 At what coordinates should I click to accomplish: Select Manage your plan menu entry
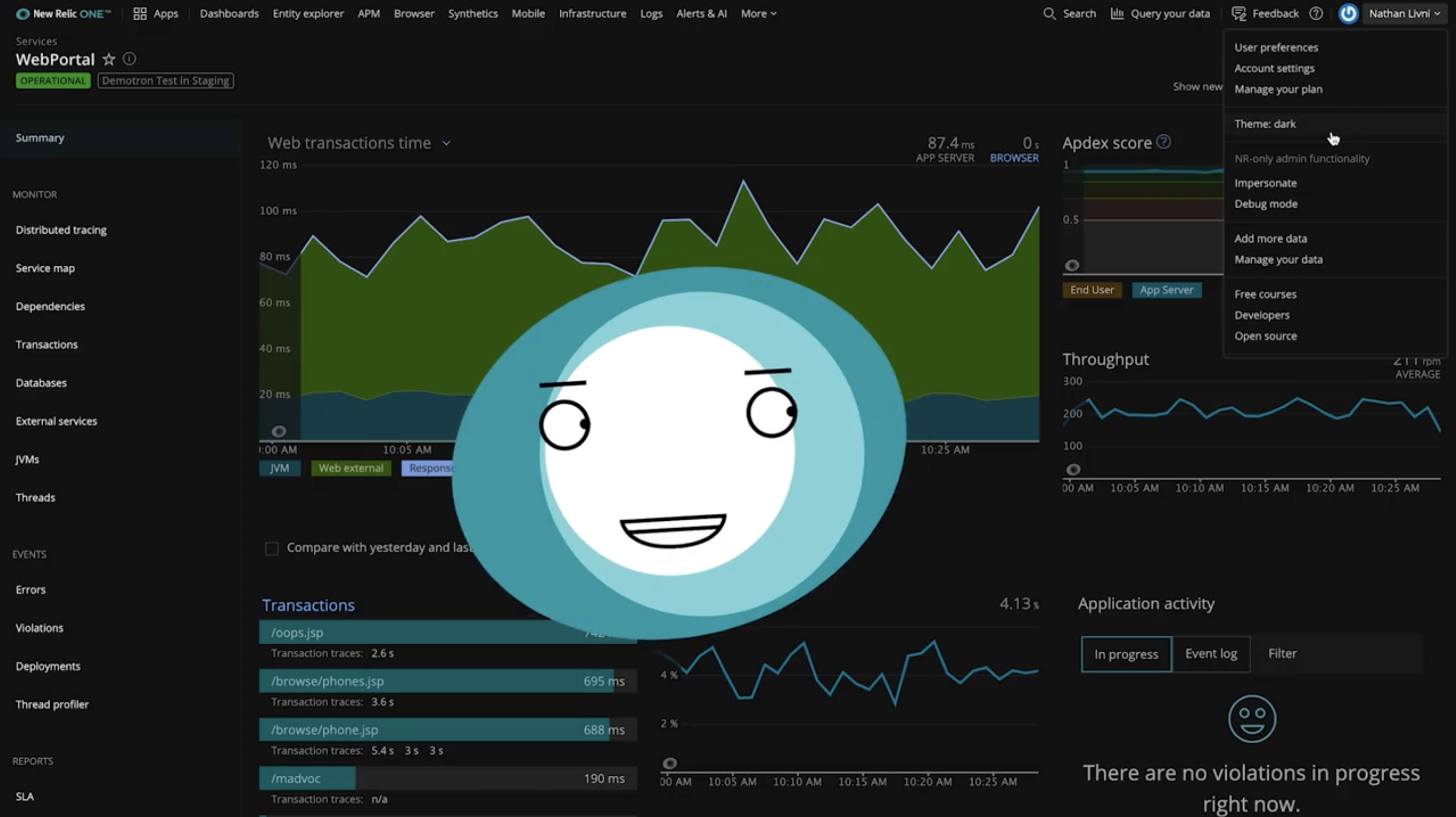click(x=1278, y=89)
